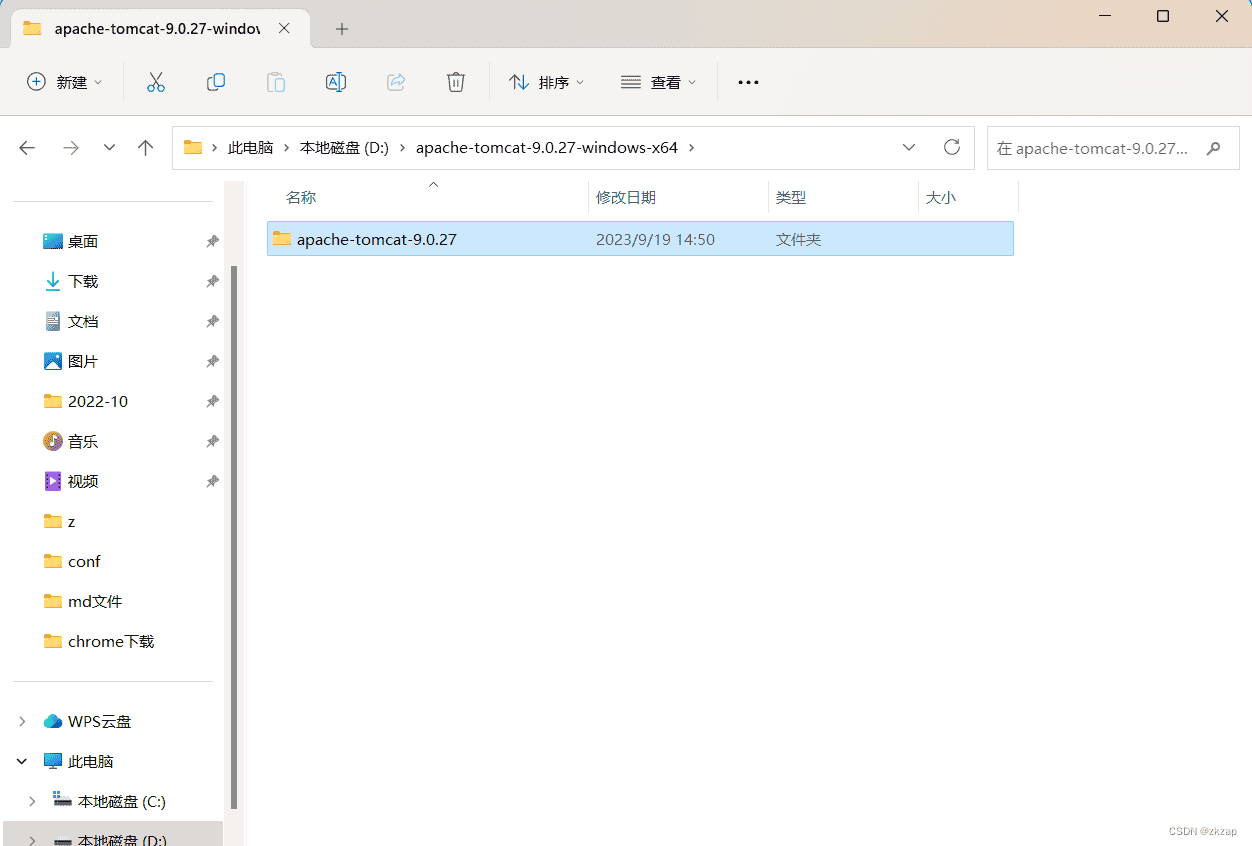This screenshot has height=846, width=1252.
Task: Open the 新建 dropdown
Action: [x=65, y=82]
